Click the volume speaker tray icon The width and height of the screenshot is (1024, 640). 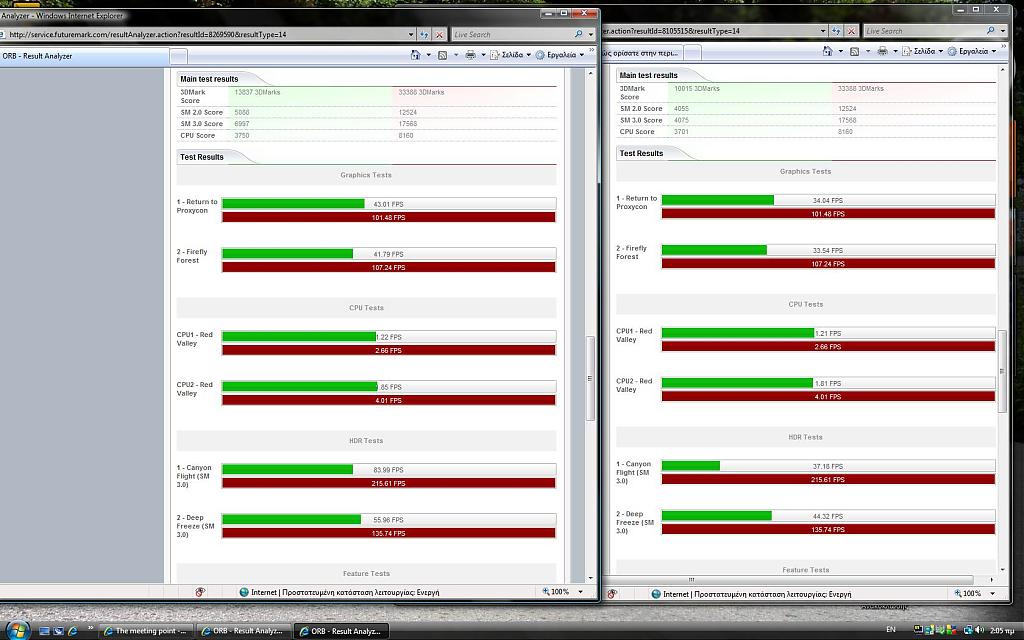[x=980, y=630]
